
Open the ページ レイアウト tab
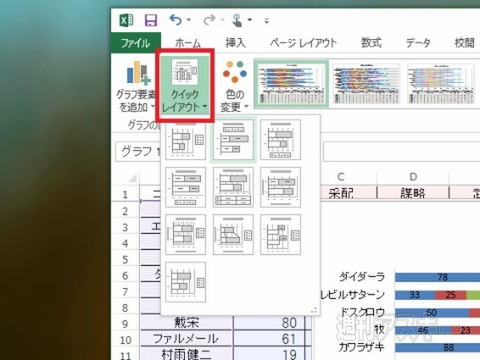[x=303, y=43]
